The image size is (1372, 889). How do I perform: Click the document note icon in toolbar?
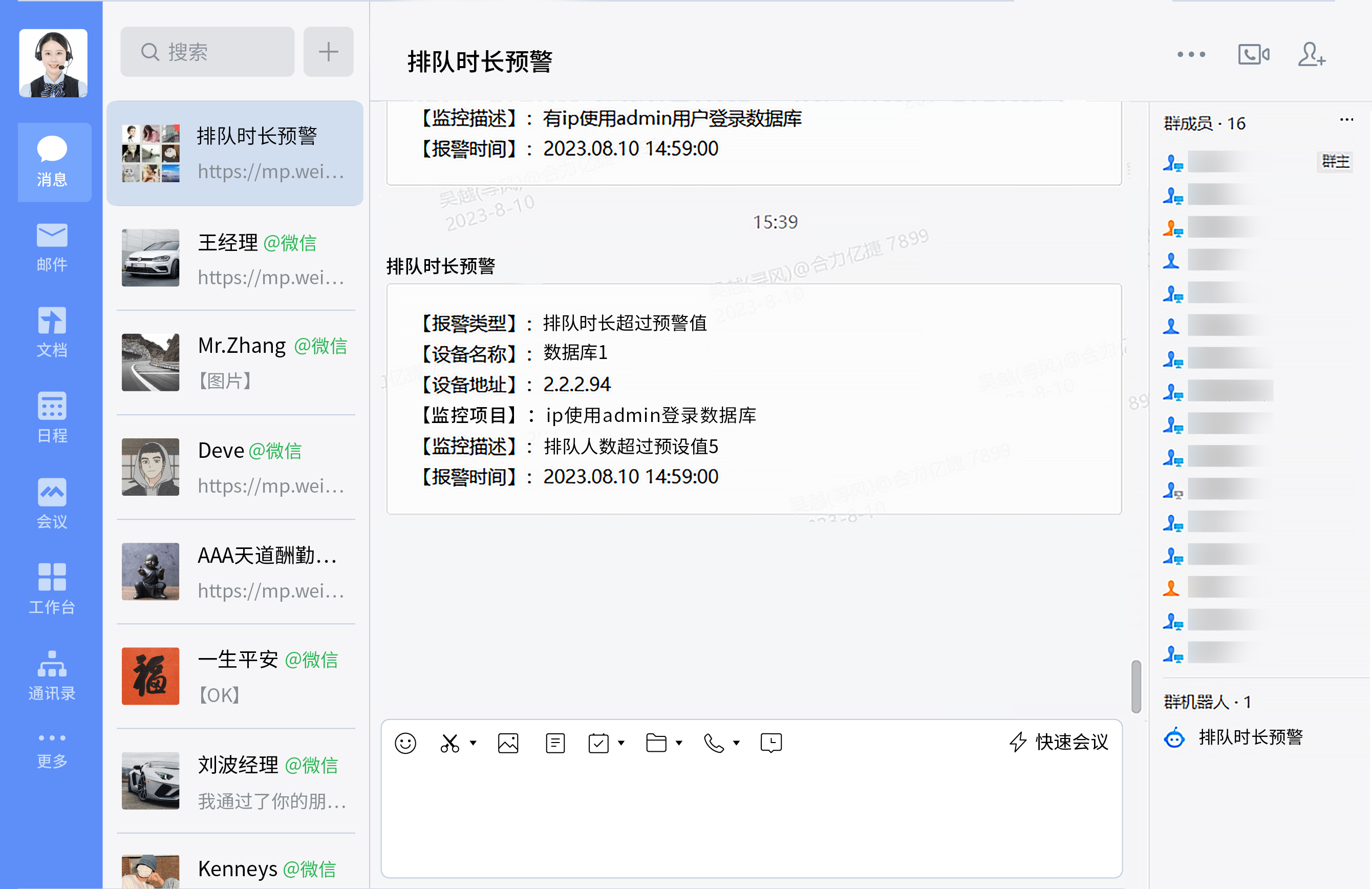coord(555,743)
